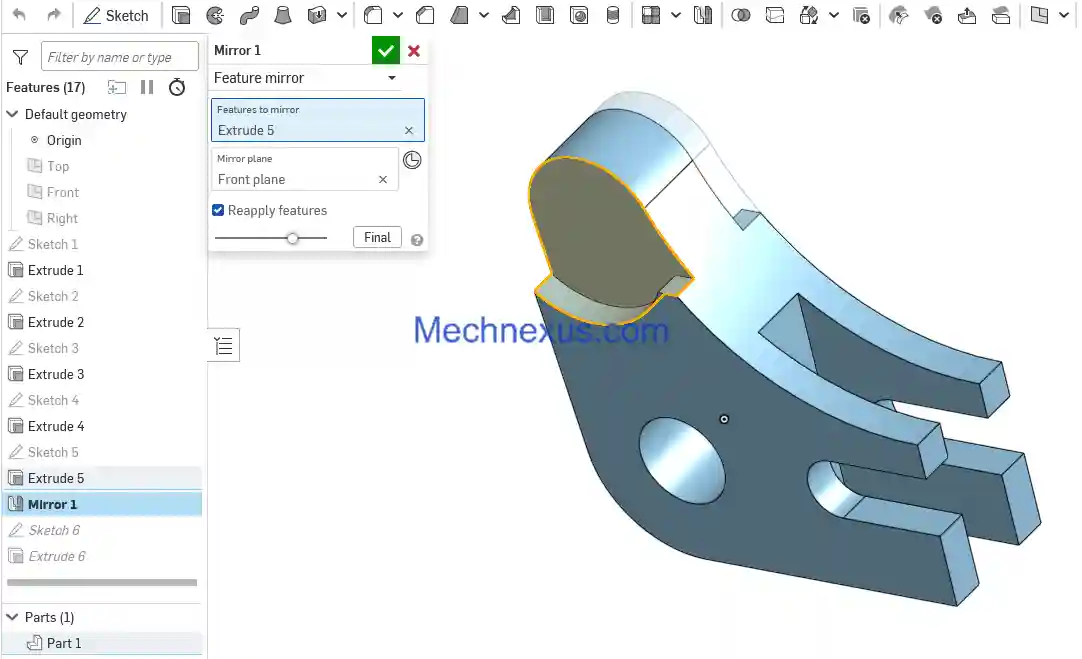The width and height of the screenshot is (1082, 659).
Task: Choose the Loft tool
Action: (283, 15)
